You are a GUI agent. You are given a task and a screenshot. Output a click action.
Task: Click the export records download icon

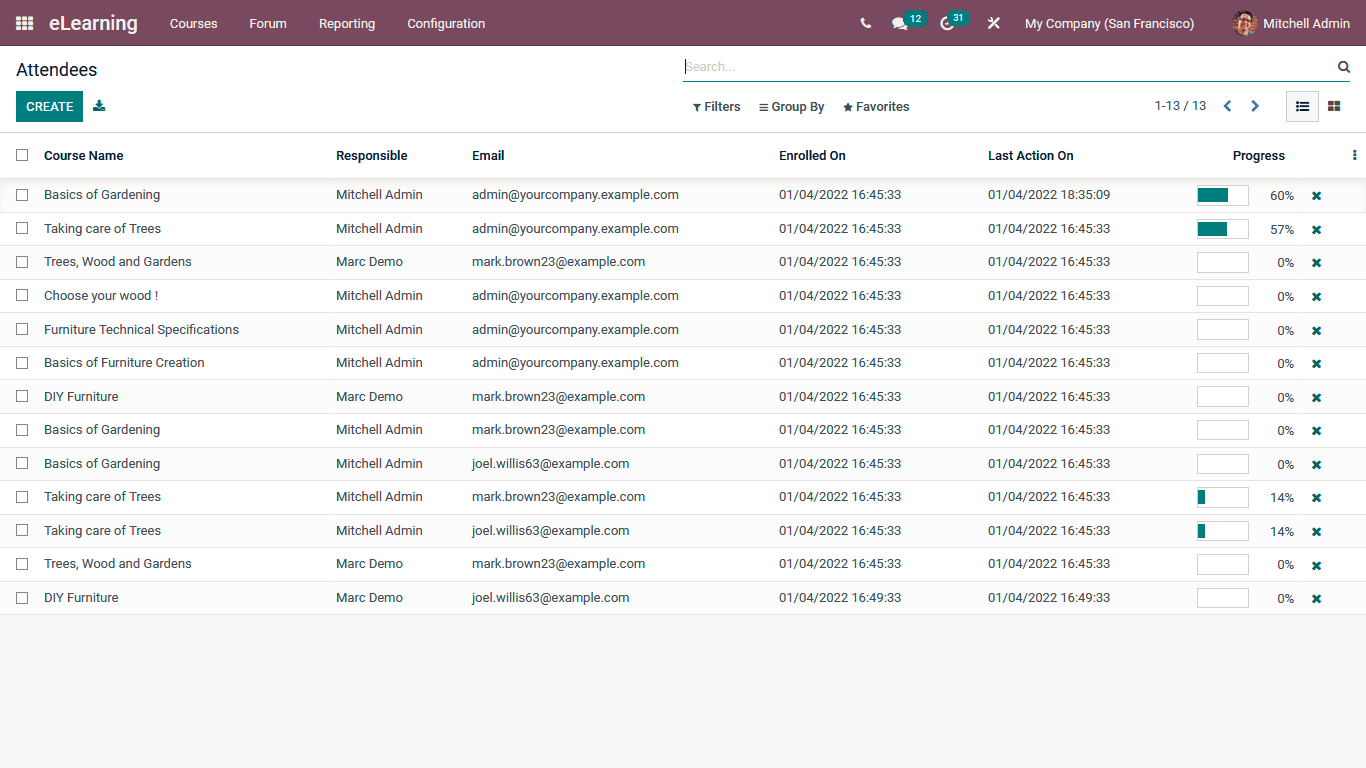[x=99, y=106]
